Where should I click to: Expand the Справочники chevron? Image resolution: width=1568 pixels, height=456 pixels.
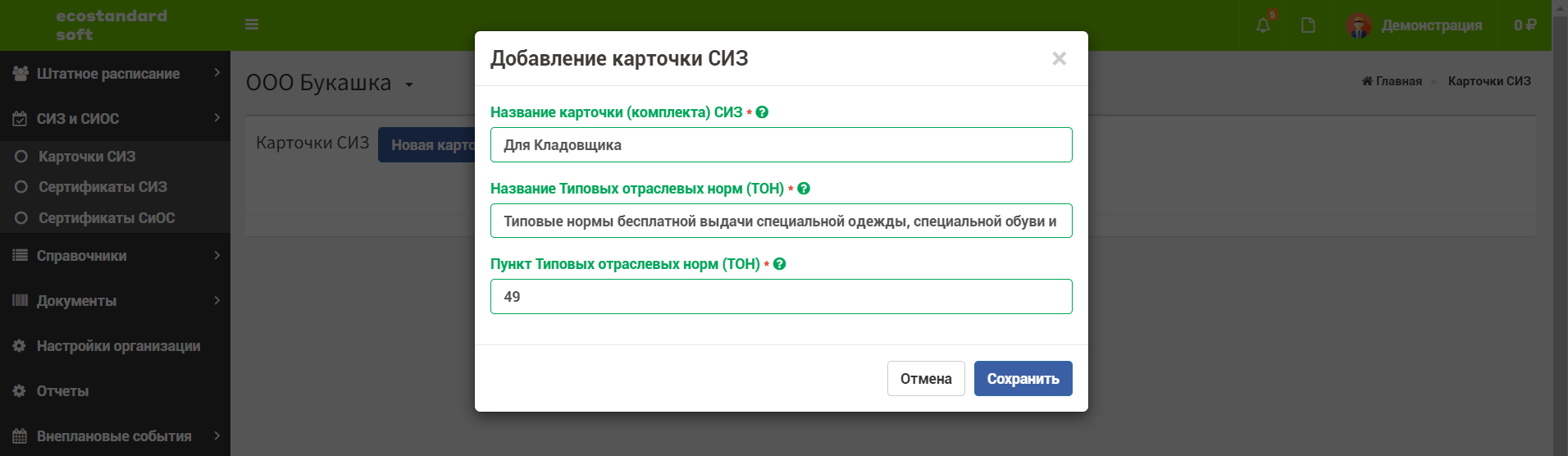pyautogui.click(x=217, y=255)
